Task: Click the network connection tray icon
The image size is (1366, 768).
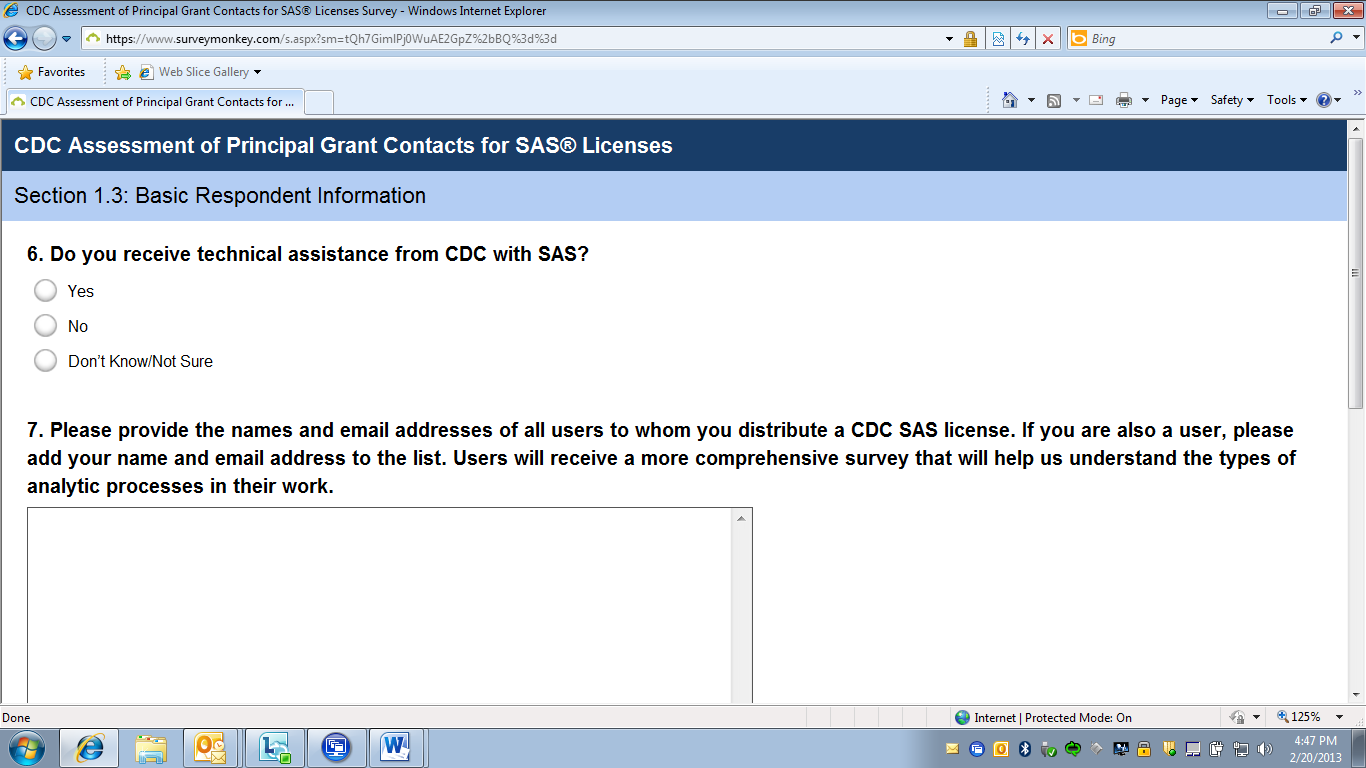Action: pyautogui.click(x=1241, y=749)
